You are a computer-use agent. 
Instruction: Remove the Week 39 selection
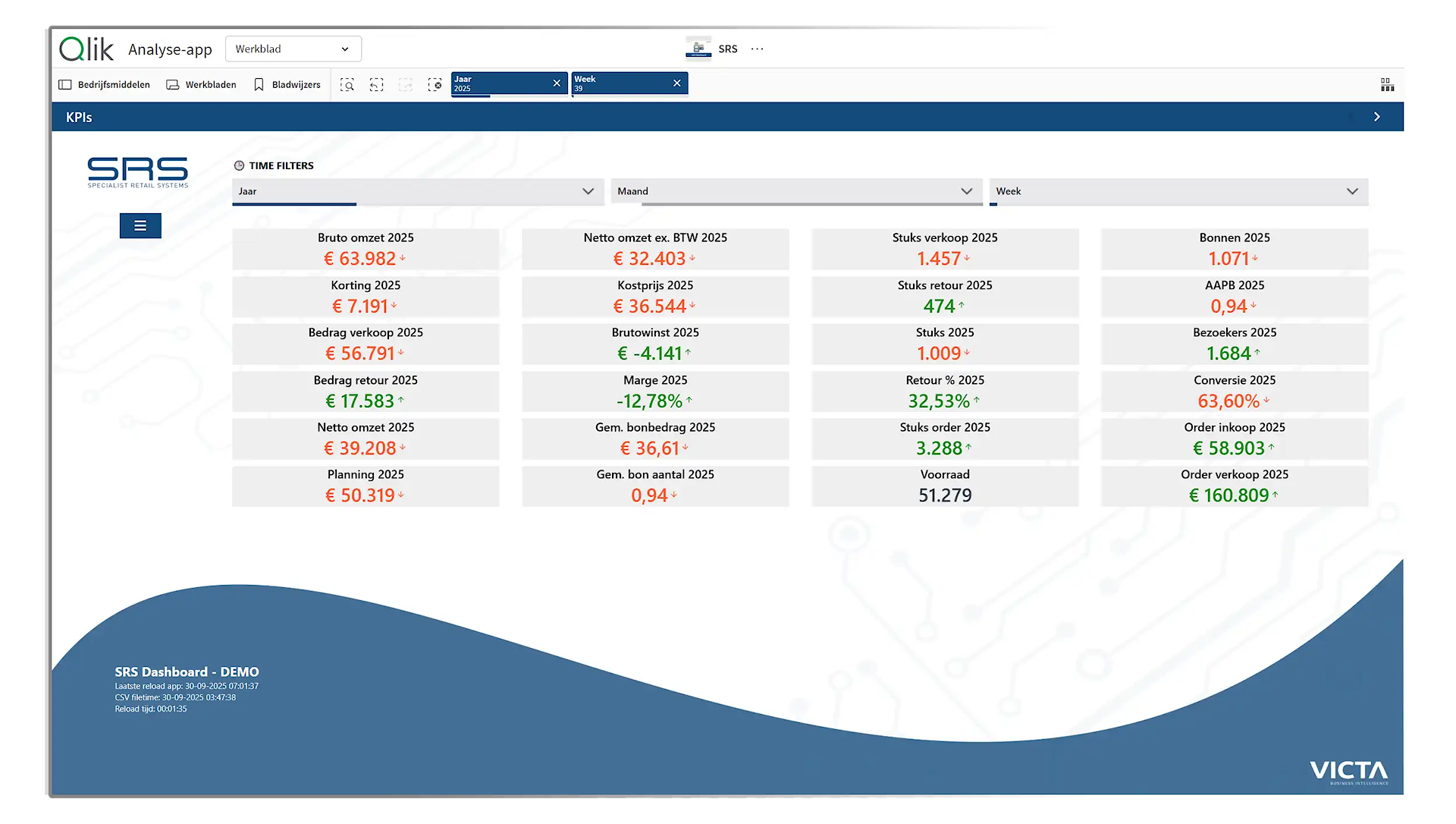[677, 83]
